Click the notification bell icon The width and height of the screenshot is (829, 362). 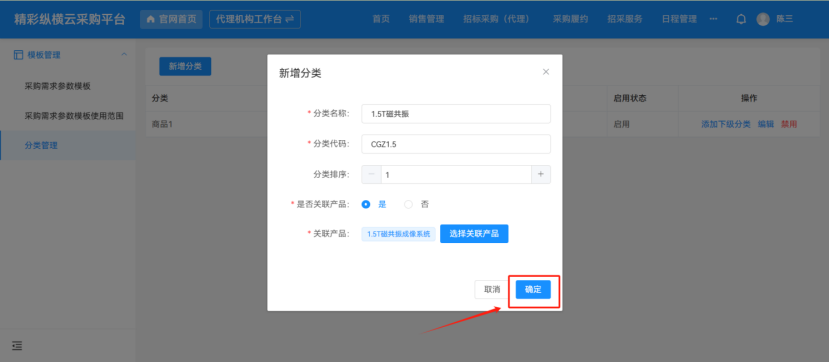[x=741, y=20]
